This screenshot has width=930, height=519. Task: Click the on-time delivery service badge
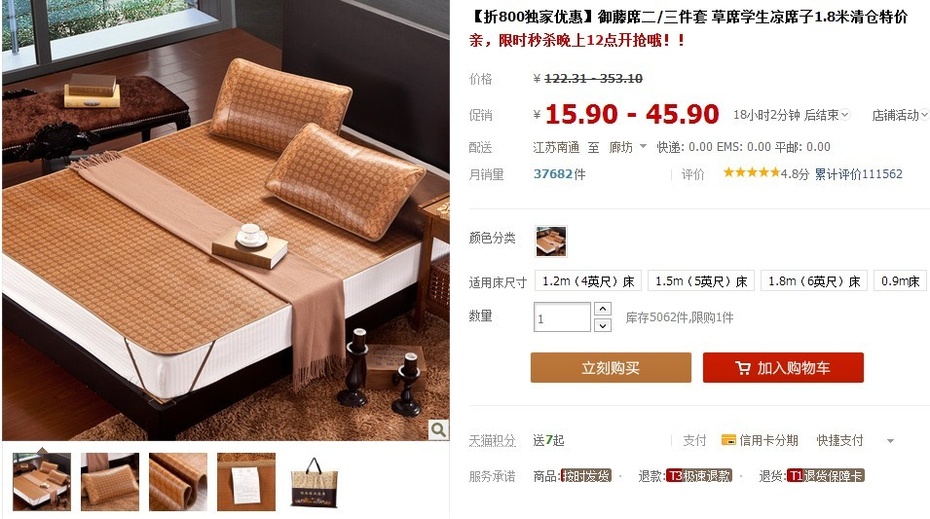[586, 476]
